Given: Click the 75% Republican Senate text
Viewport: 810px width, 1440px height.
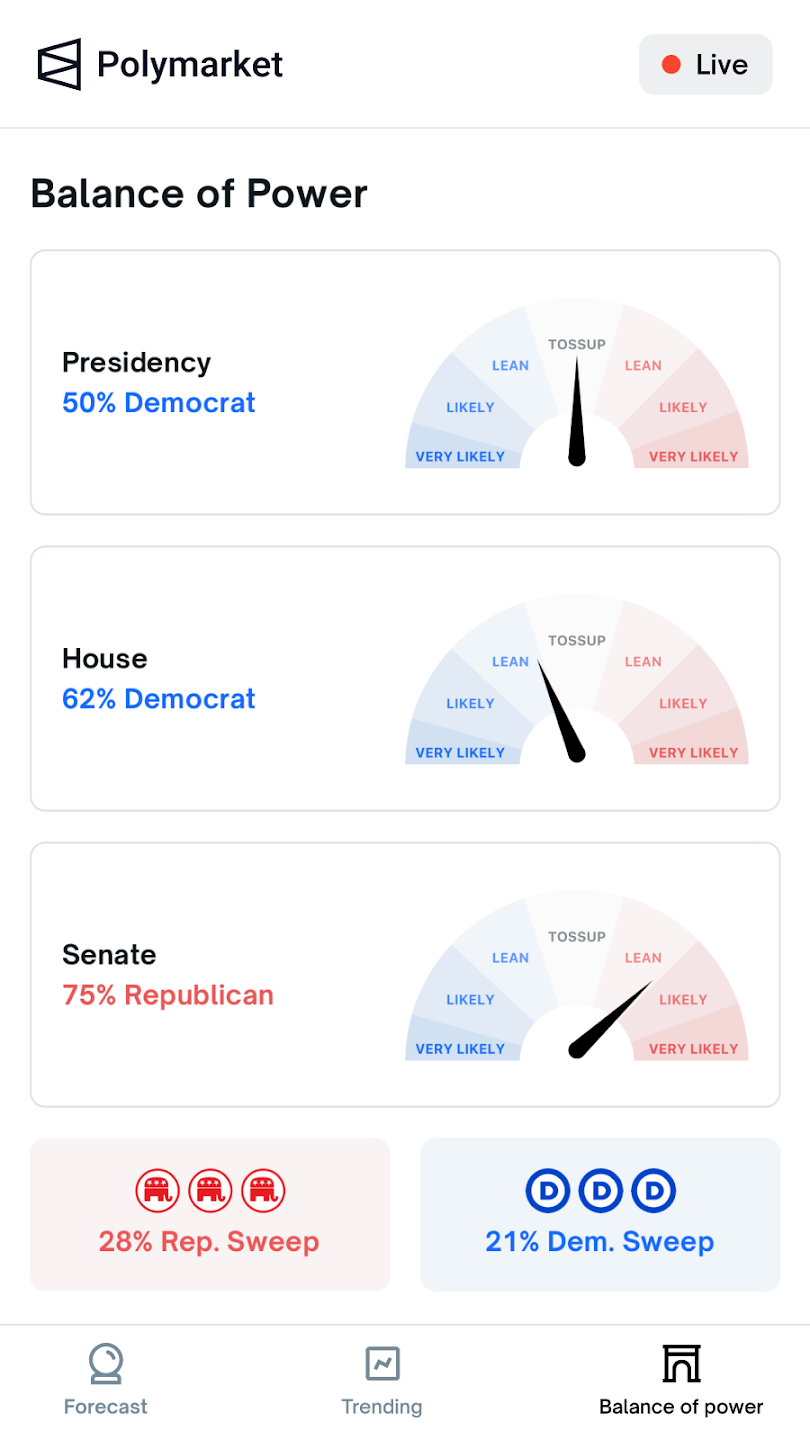Looking at the screenshot, I should 168,996.
